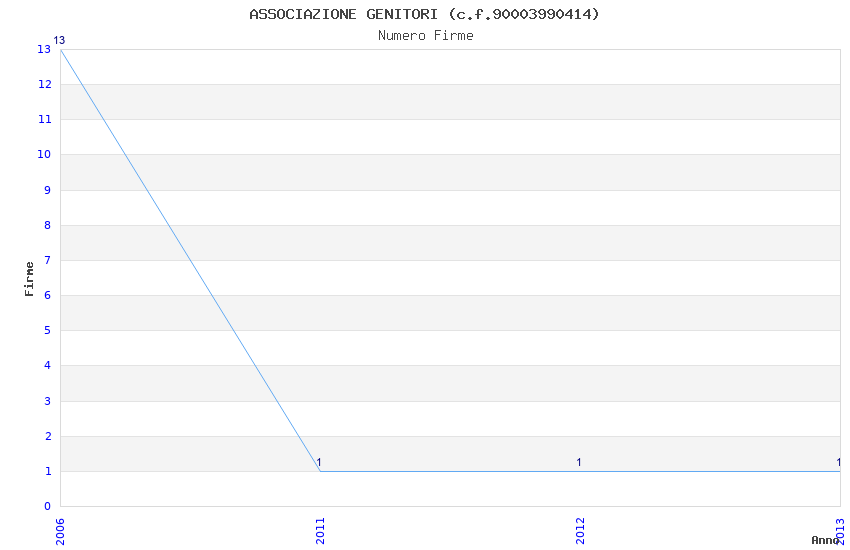Click y-axis tick label 11
This screenshot has width=850, height=550.
click(x=45, y=119)
